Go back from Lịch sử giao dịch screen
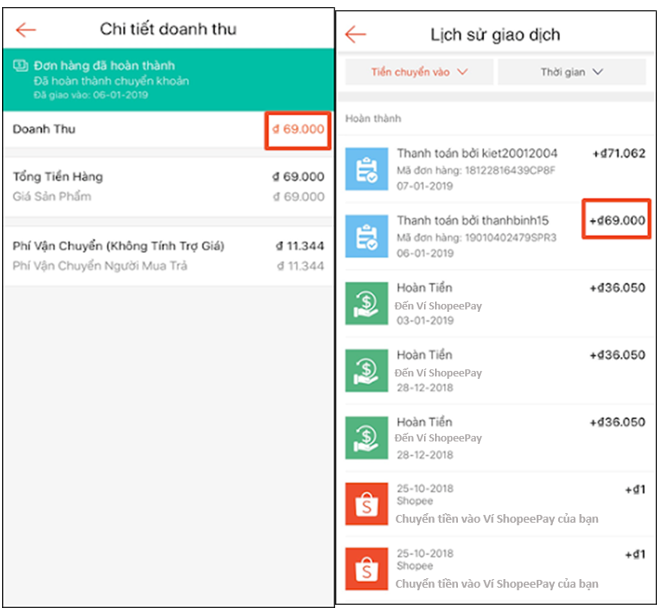 [x=355, y=35]
